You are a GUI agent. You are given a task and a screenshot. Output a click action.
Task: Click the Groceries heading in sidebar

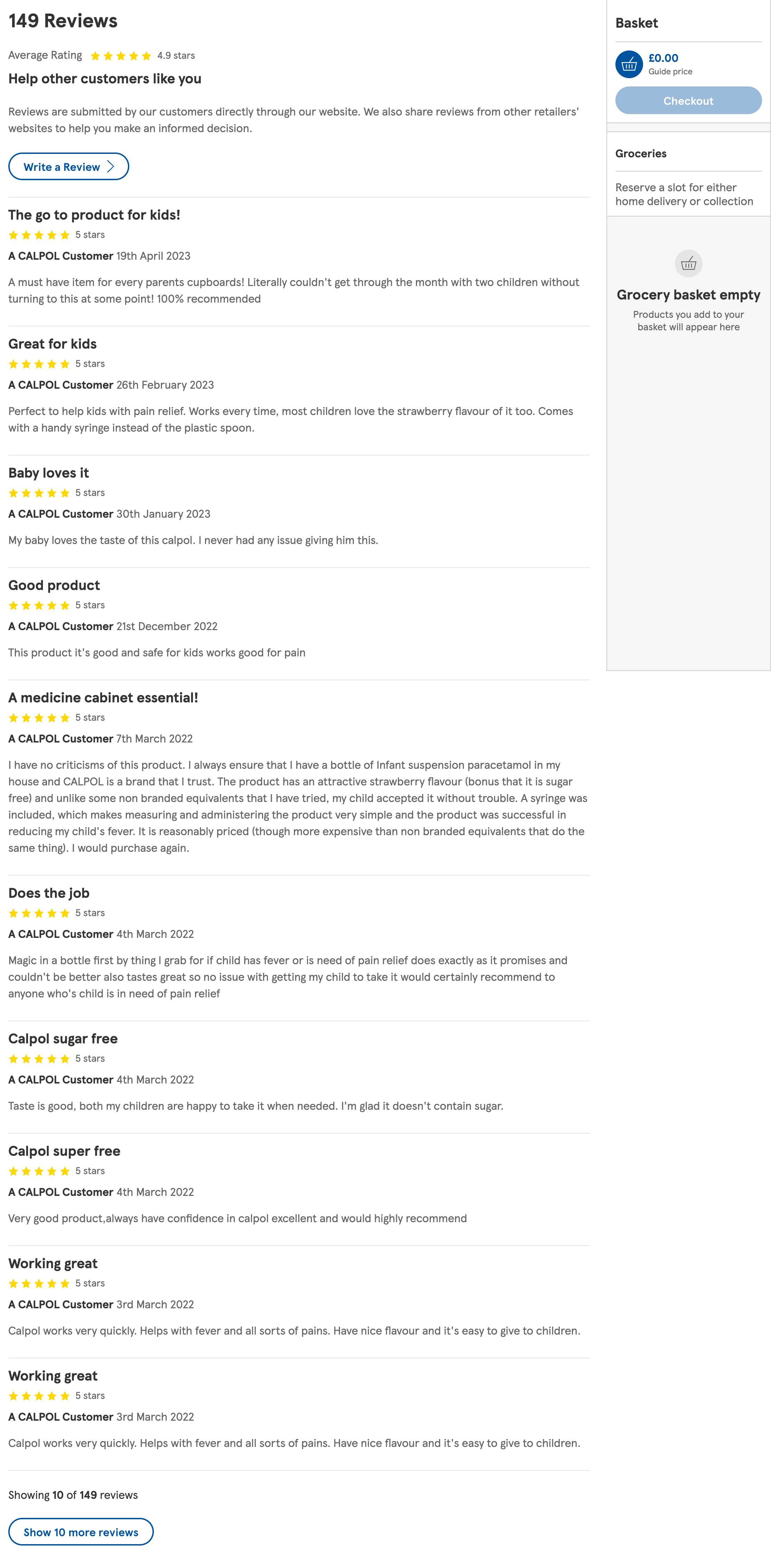pos(640,154)
